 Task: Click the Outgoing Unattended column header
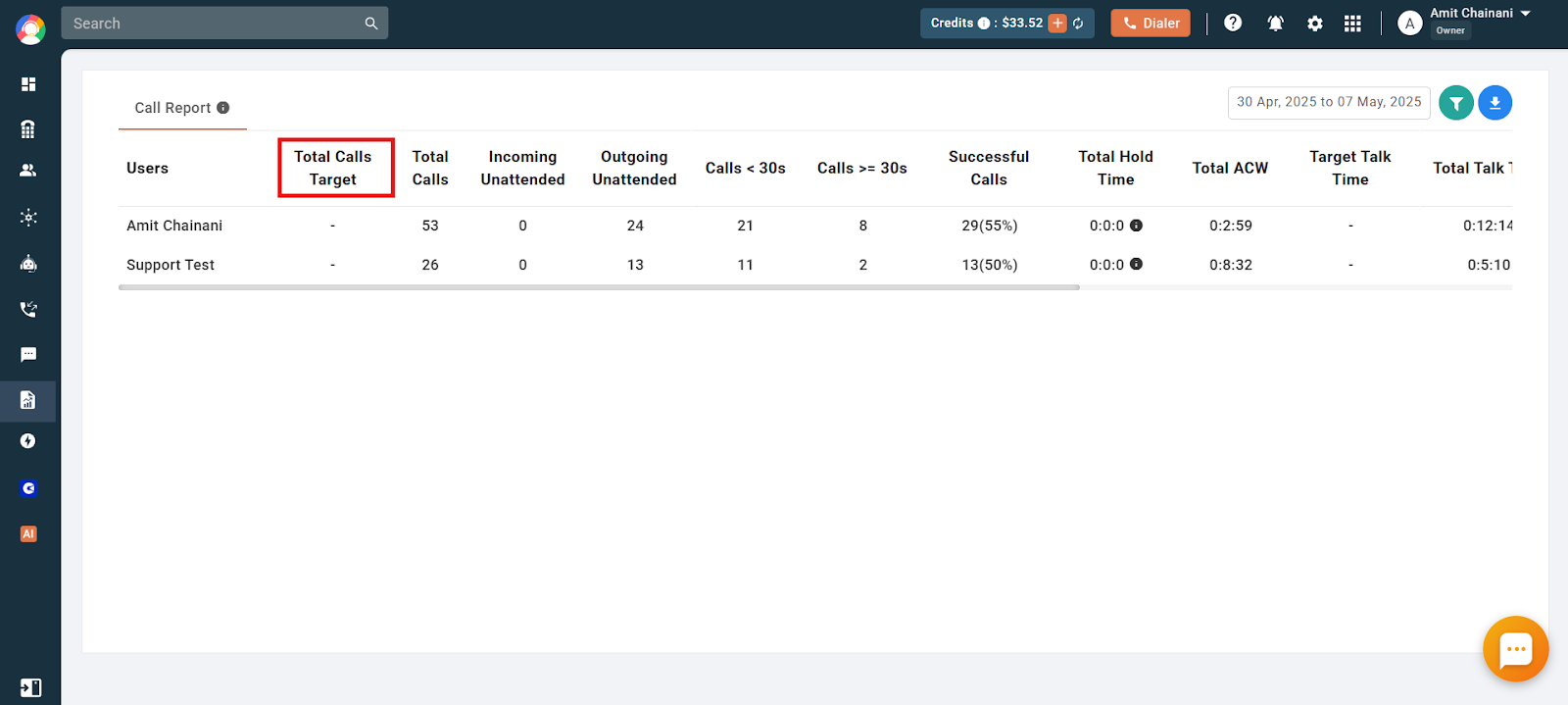coord(634,168)
